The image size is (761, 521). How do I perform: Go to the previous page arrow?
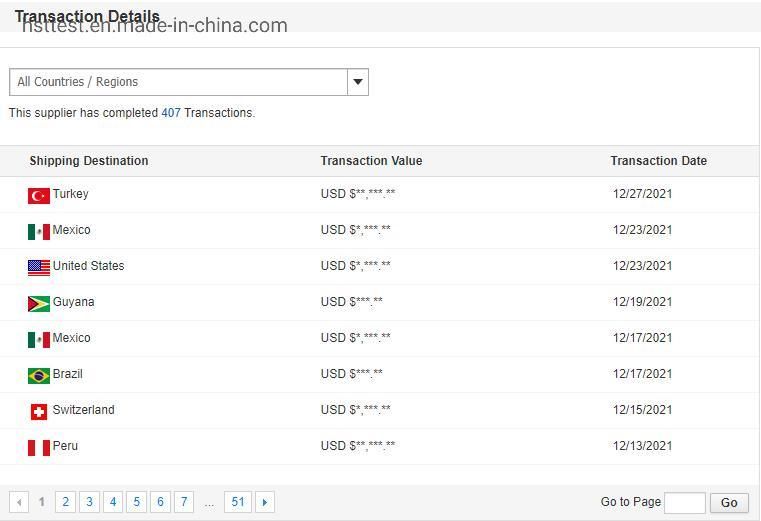click(x=19, y=502)
